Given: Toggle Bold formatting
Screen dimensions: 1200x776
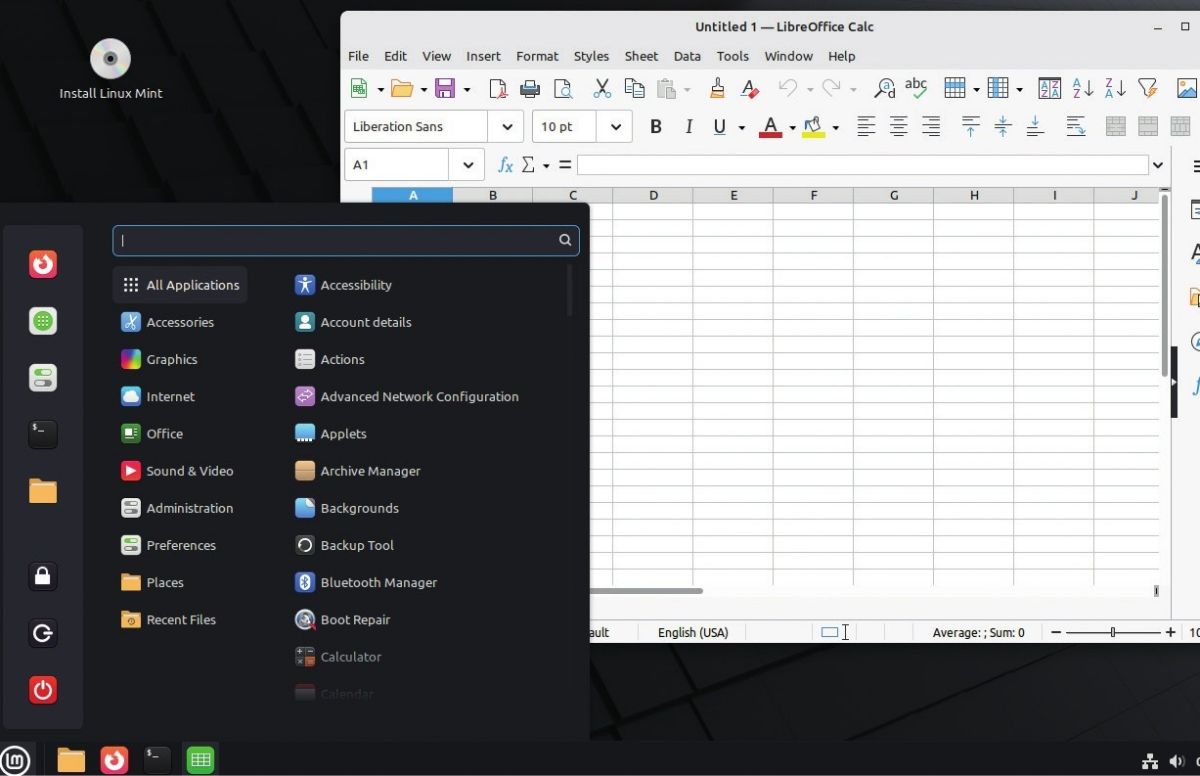Looking at the screenshot, I should click(656, 127).
